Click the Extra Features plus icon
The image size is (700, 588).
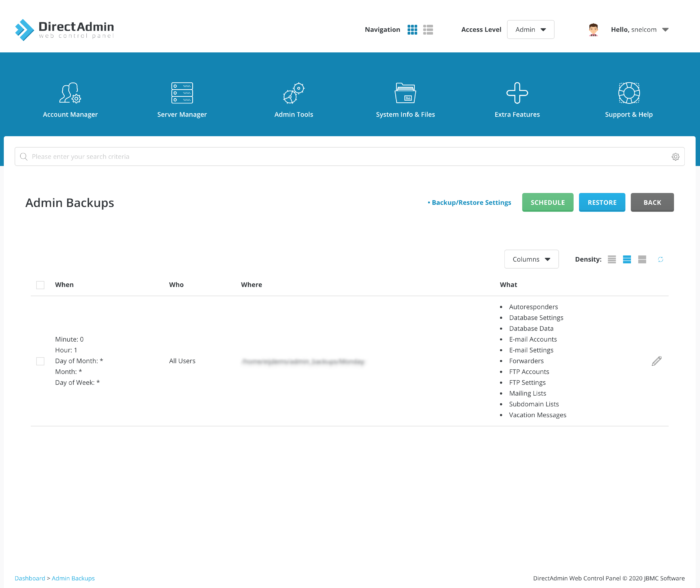[x=517, y=93]
